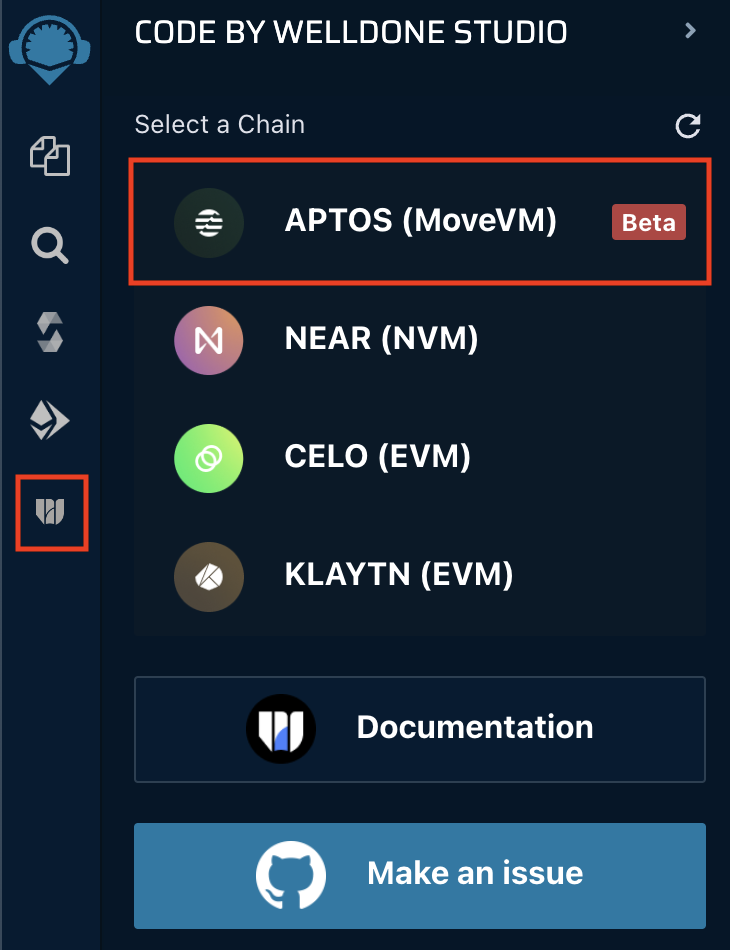
Task: Collapse the plugin panel using chevron
Action: point(689,31)
